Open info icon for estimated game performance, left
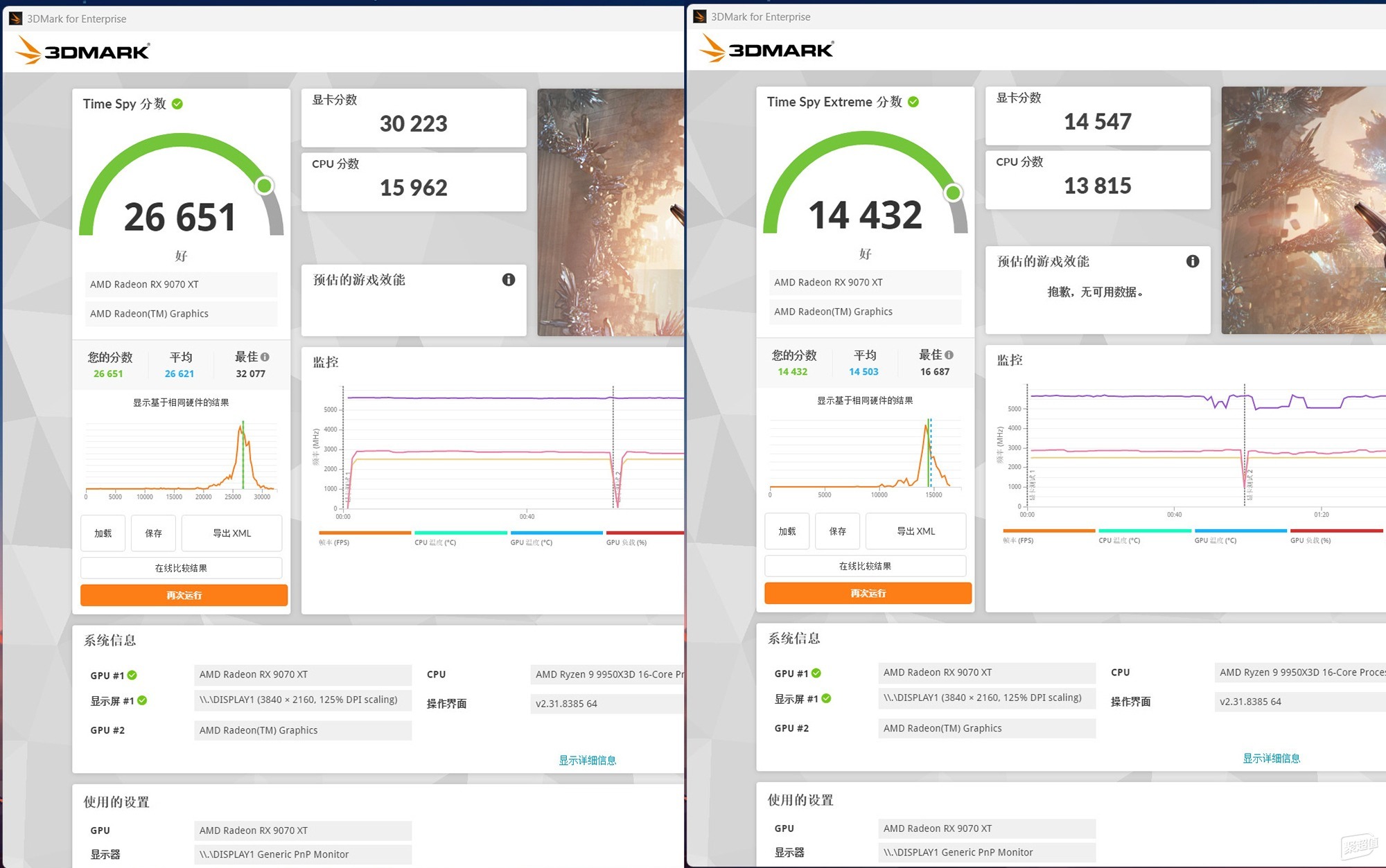1386x868 pixels. [x=509, y=280]
